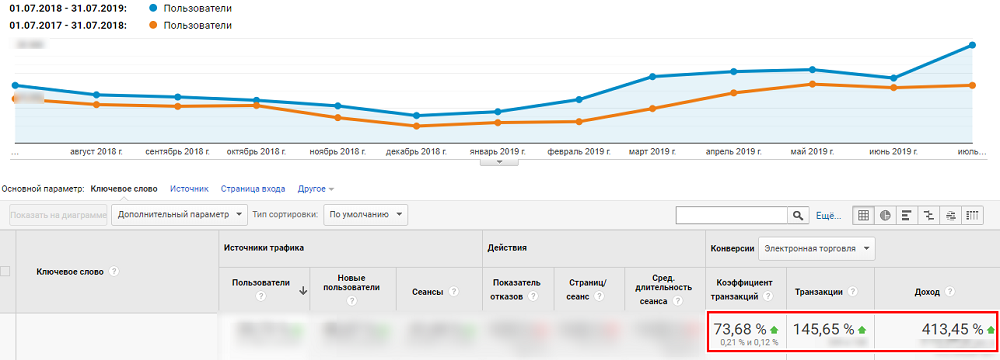Screen dimensions: 1000x360
Task: Click orange data point for май 2019
Action: pos(812,84)
